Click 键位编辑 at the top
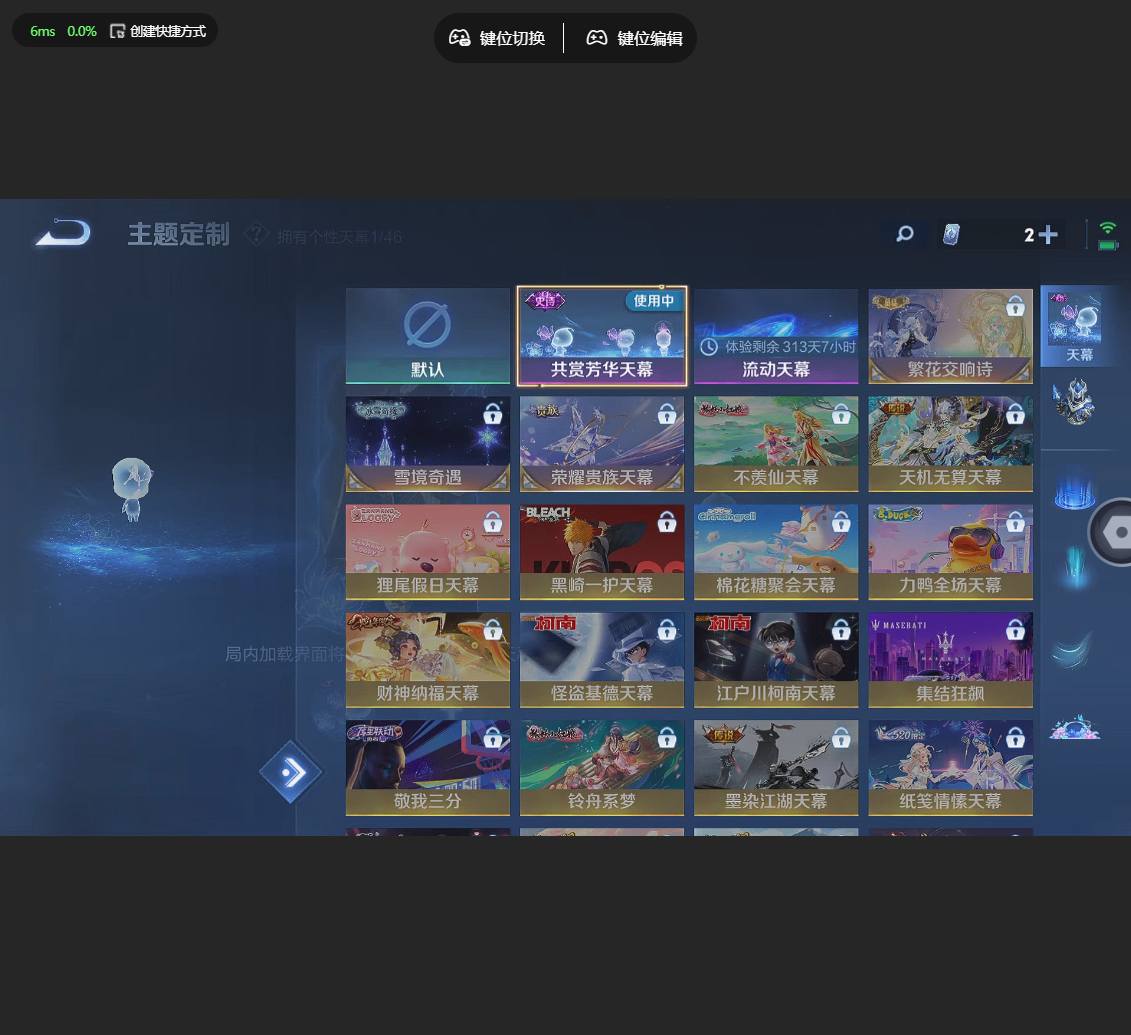 [x=635, y=38]
